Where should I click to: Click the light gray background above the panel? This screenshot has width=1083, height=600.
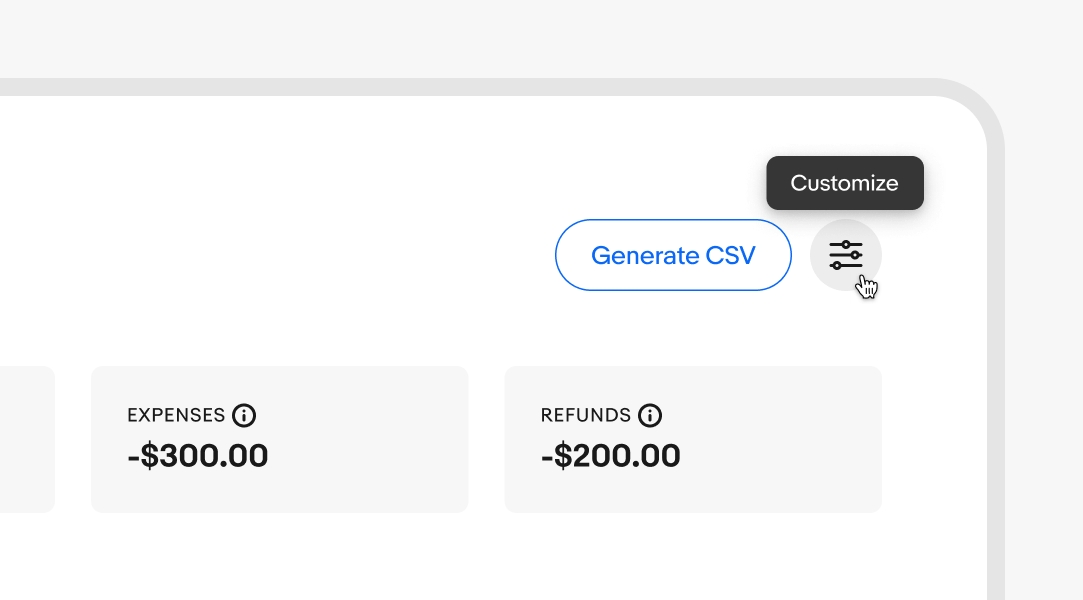(x=500, y=40)
